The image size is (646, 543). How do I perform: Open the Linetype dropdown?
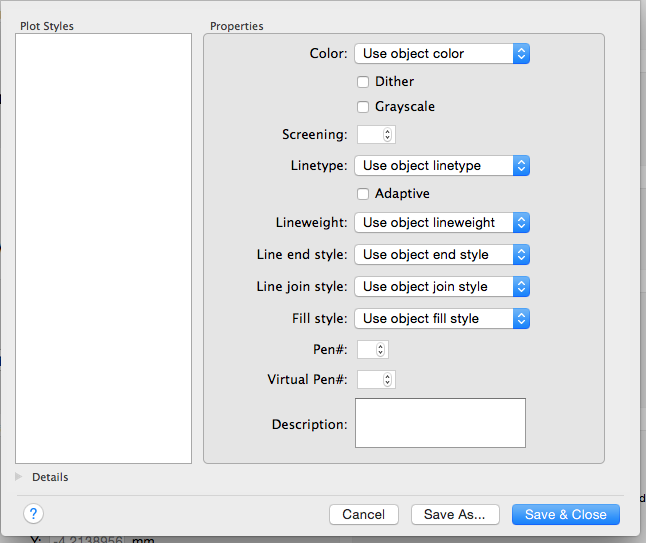(x=442, y=166)
